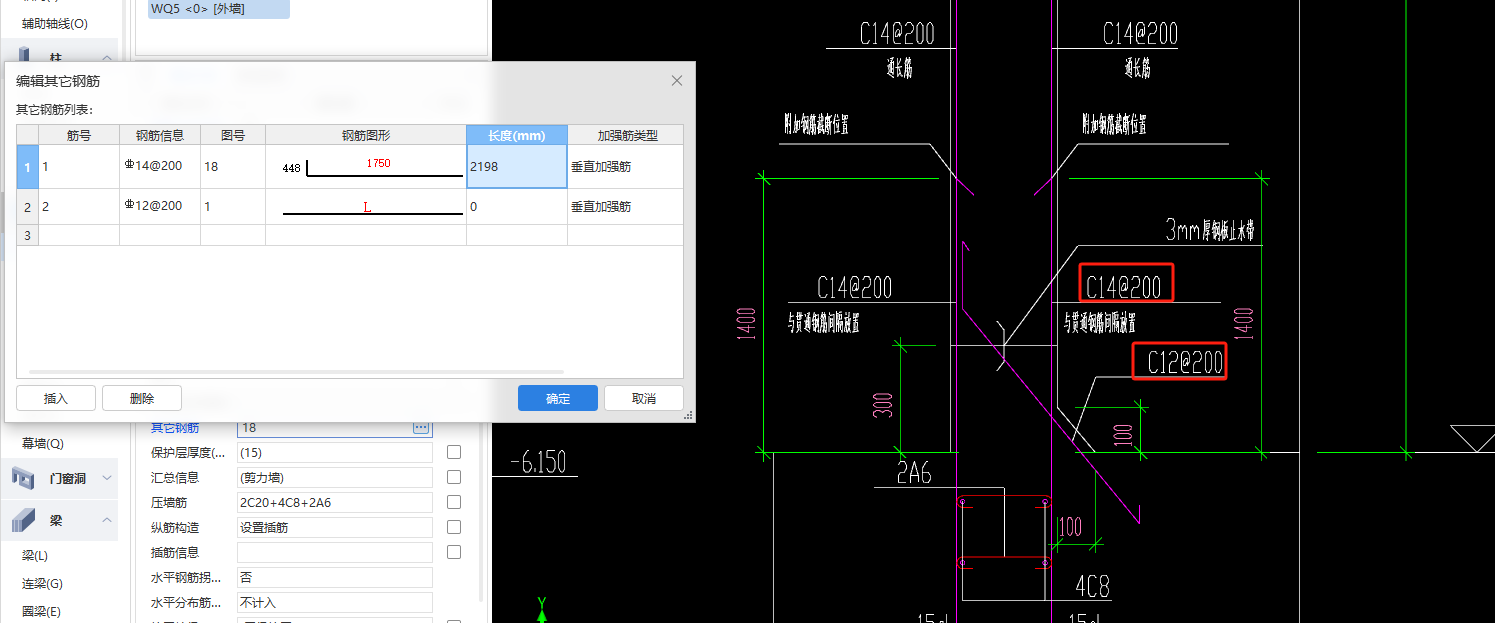1495x623 pixels.
Task: Click the rebar shape with 448 and 1750
Action: coord(366,167)
